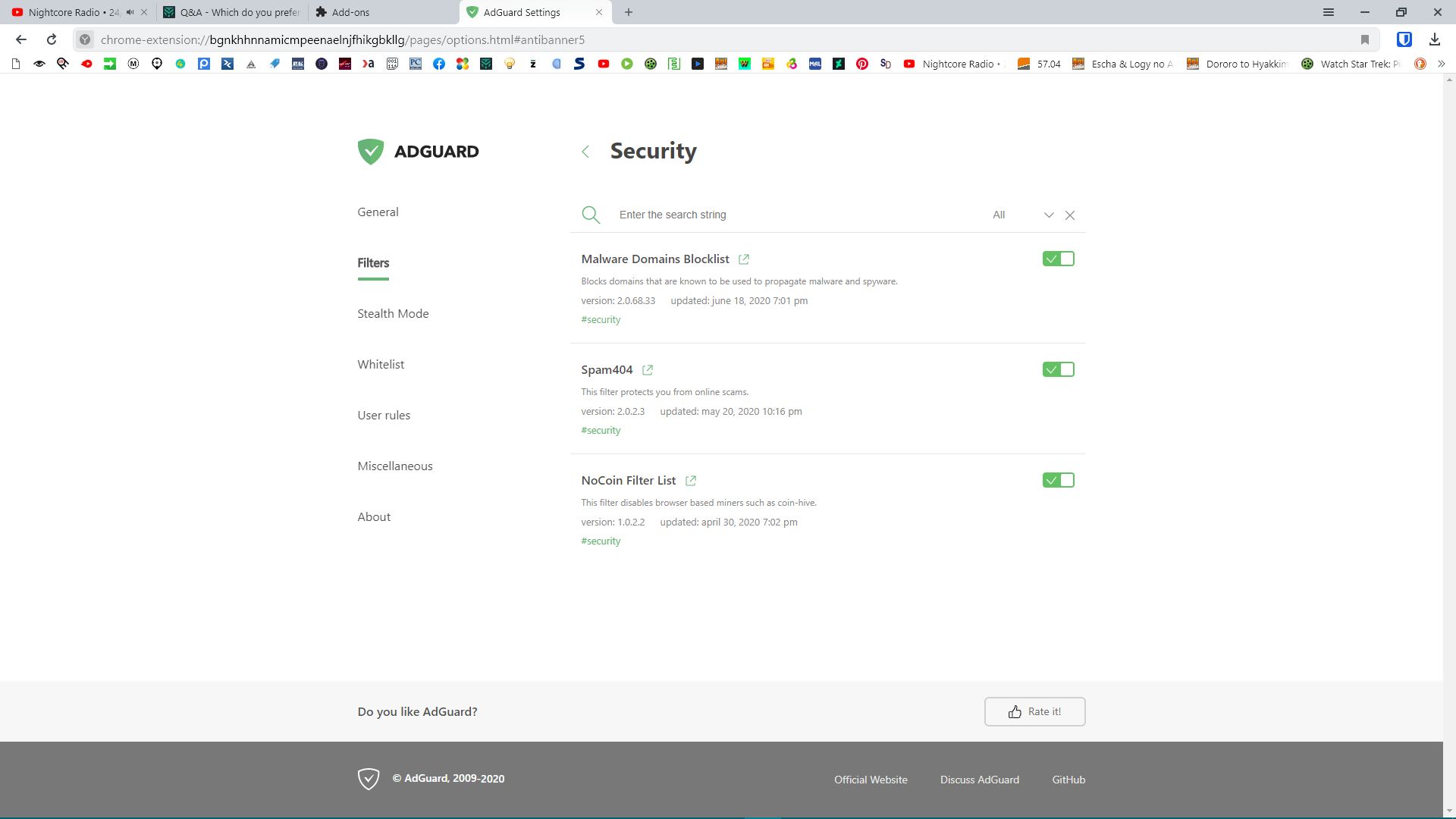Go back using browser back arrow
Viewport: 1456px width, 819px height.
point(21,39)
